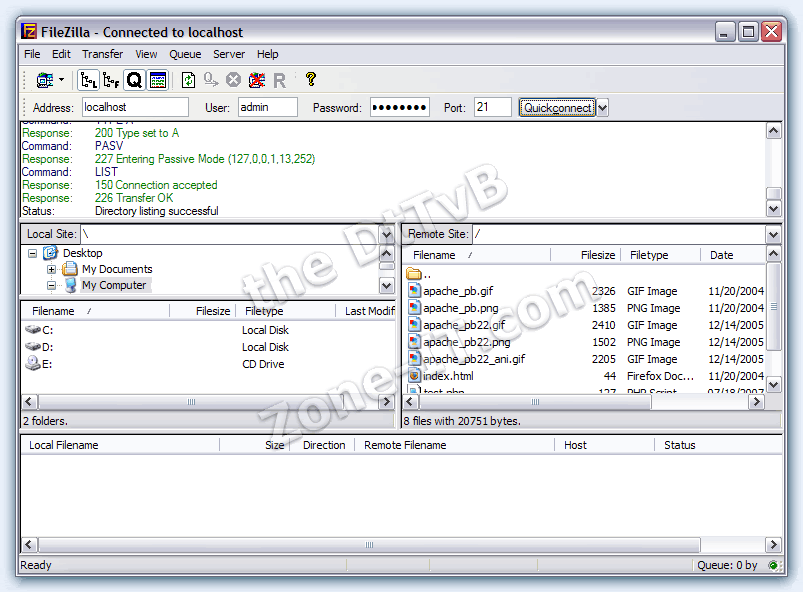The width and height of the screenshot is (803, 592).
Task: Click the Disconnect toolbar icon
Action: pos(257,80)
